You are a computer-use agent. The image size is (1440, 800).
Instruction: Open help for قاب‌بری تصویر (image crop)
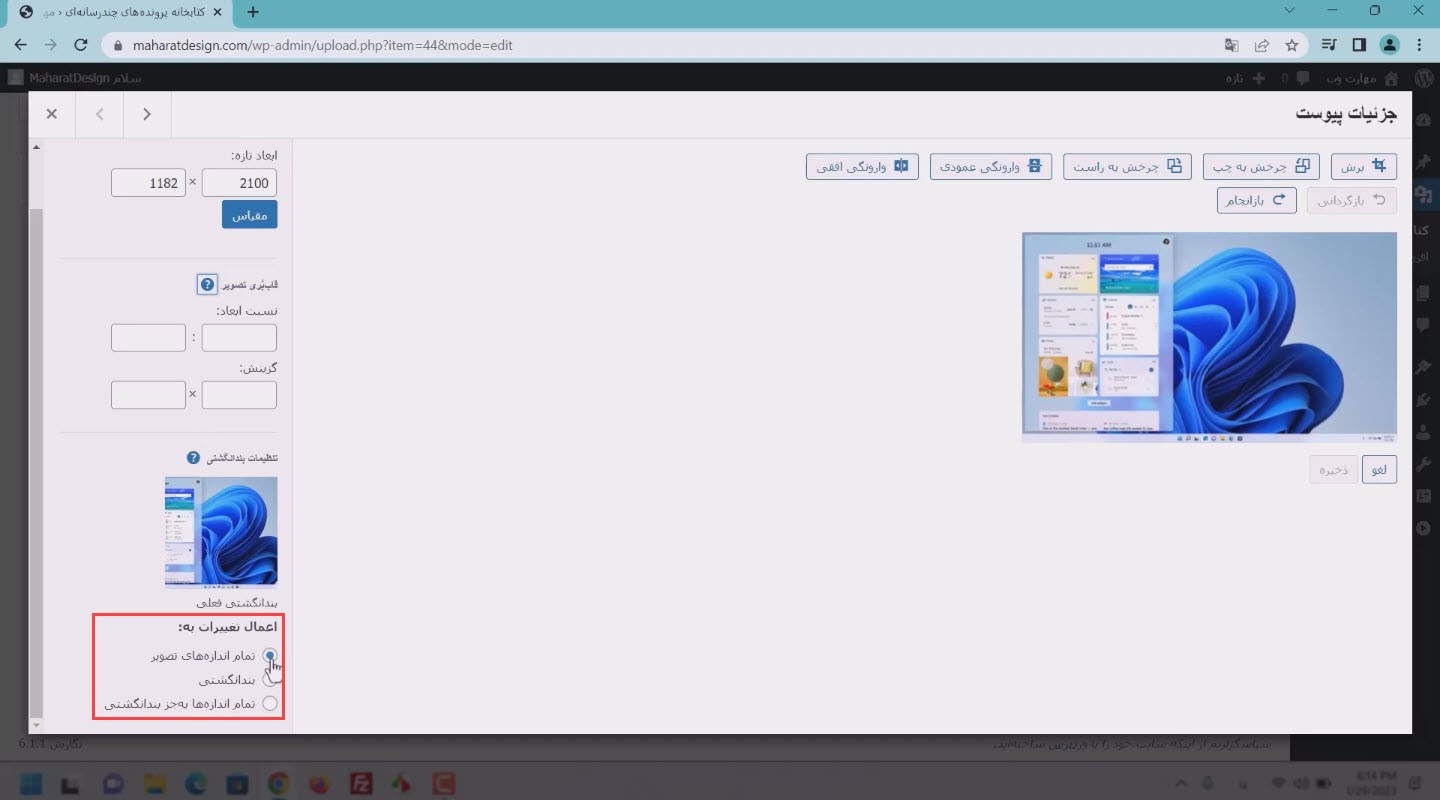(x=207, y=285)
